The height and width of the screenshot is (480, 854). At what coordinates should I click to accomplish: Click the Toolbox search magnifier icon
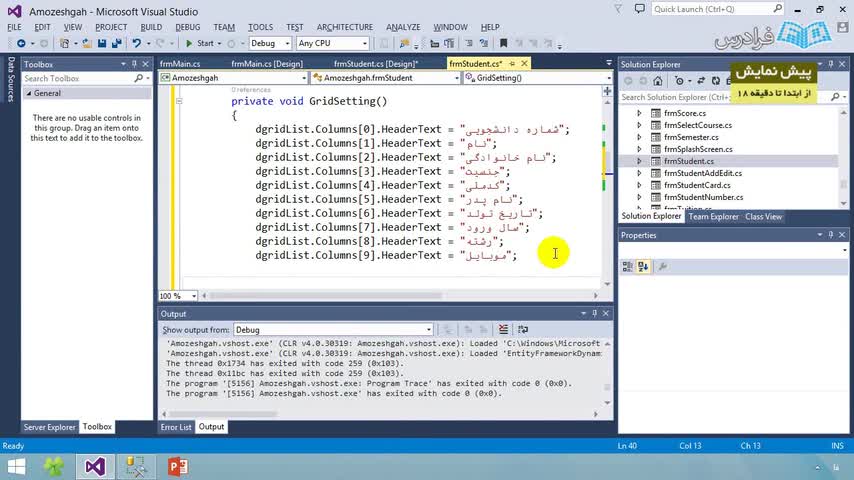[x=138, y=78]
